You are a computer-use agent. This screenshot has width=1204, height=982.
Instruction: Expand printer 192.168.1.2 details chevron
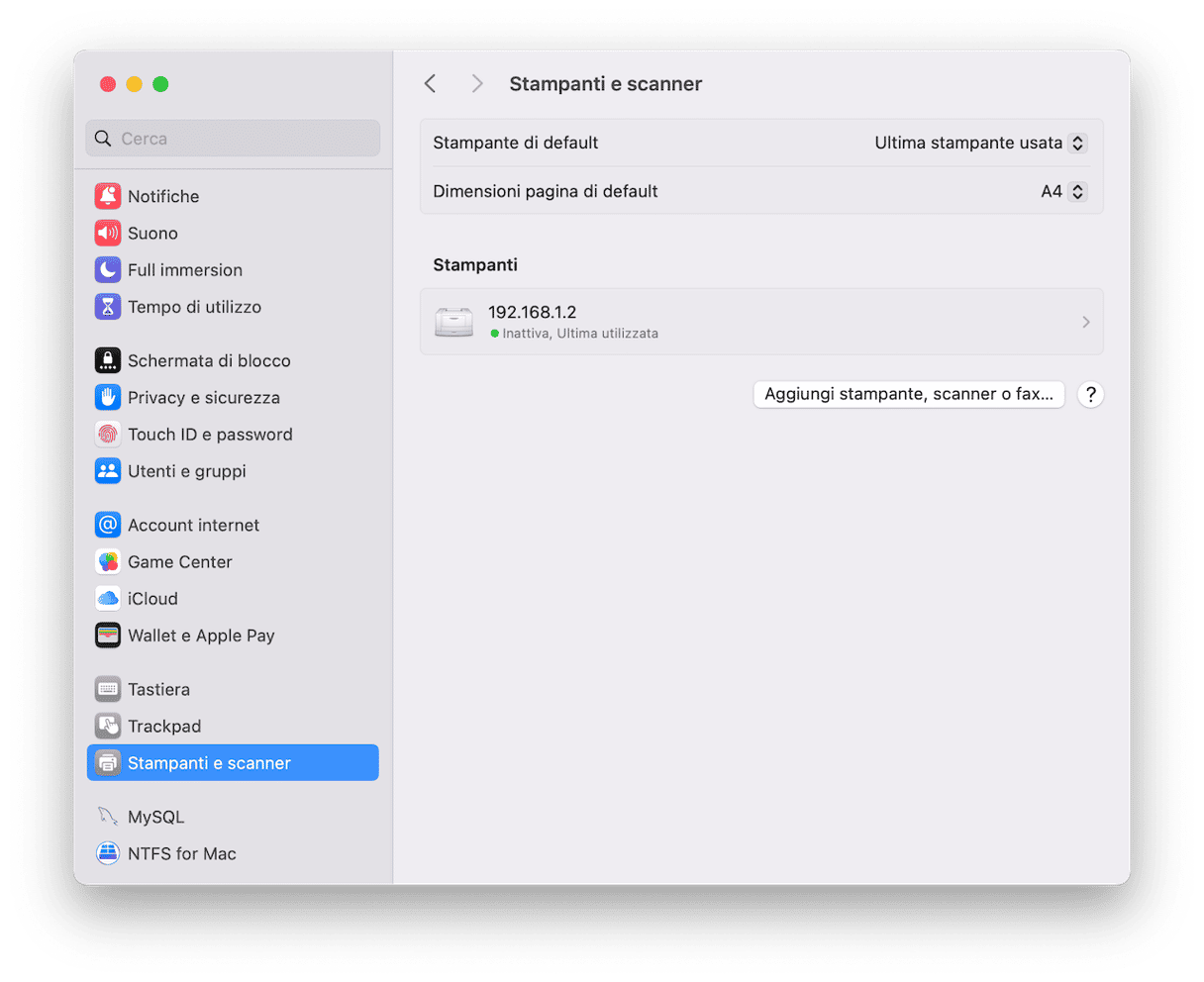(1086, 322)
